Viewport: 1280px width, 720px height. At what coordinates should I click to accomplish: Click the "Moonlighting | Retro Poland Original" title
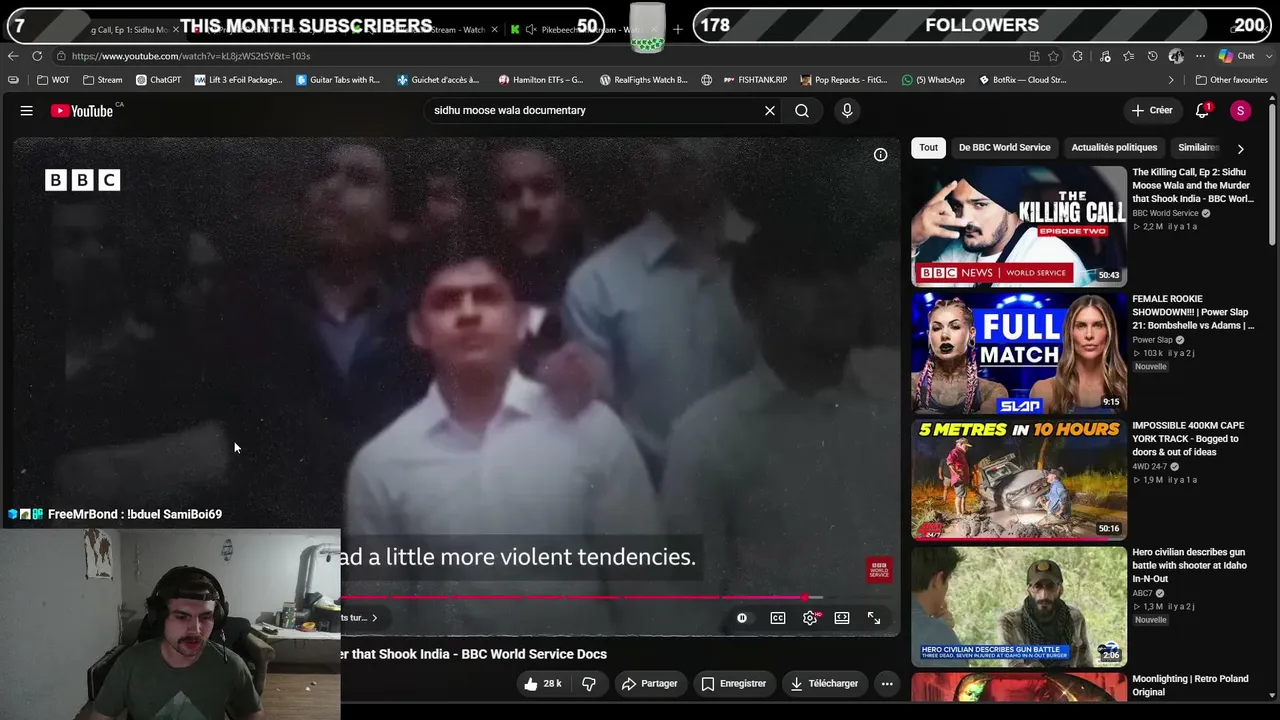[x=1190, y=686]
